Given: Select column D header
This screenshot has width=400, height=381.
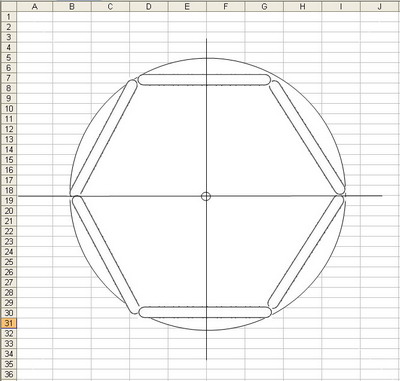Looking at the screenshot, I should [x=149, y=6].
